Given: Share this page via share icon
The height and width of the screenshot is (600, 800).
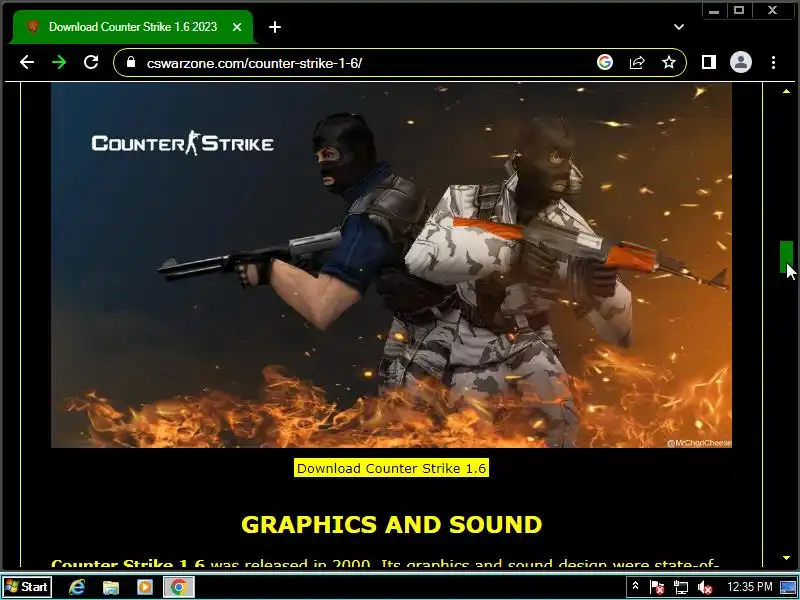Looking at the screenshot, I should (637, 62).
